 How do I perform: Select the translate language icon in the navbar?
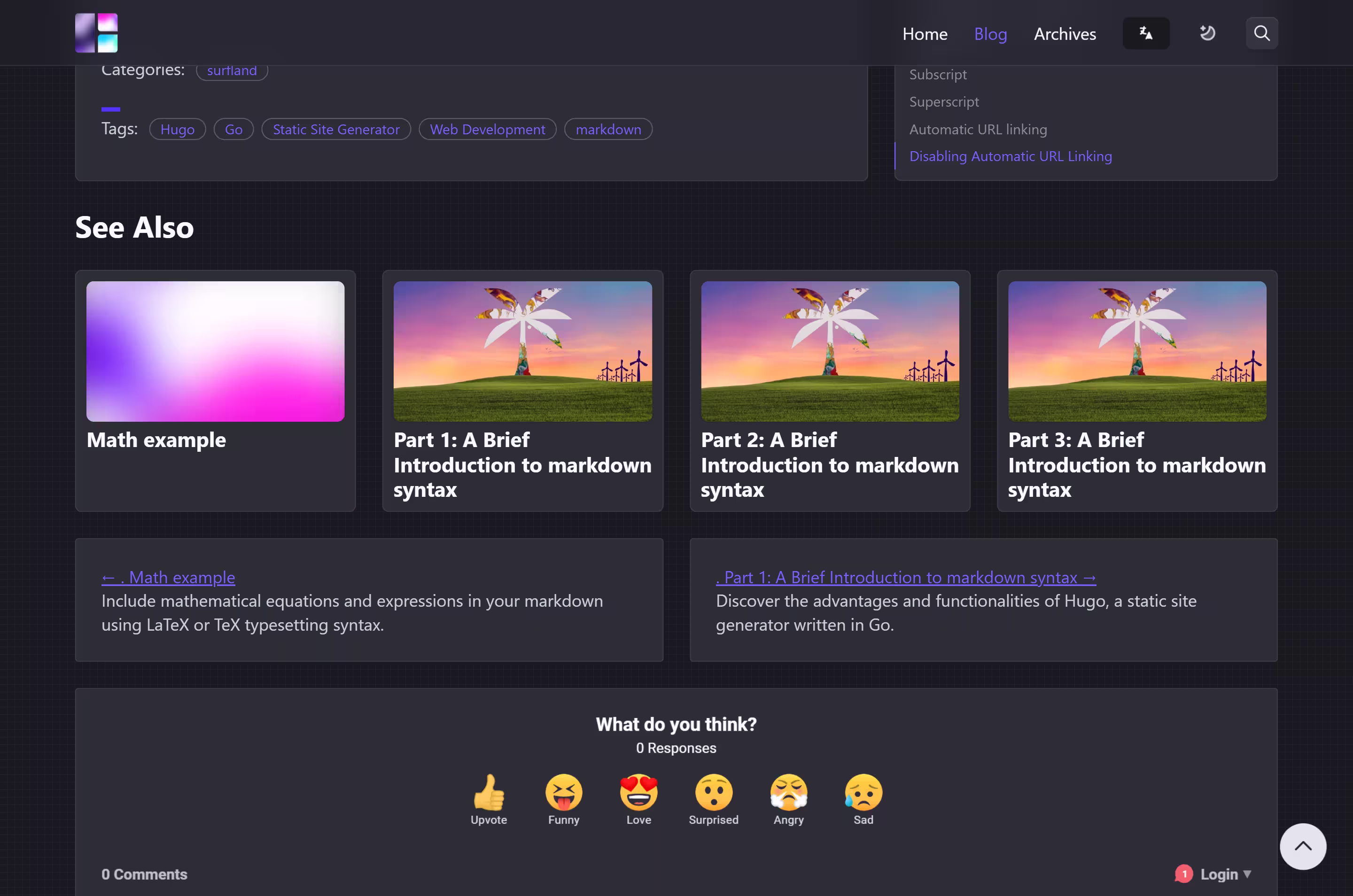1145,32
